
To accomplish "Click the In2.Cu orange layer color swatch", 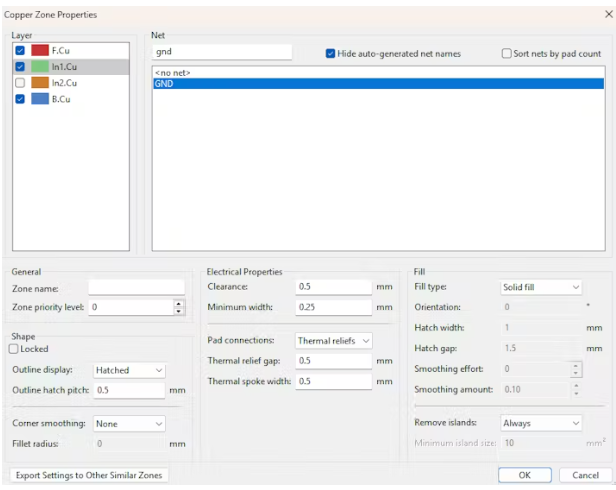I will pyautogui.click(x=40, y=82).
